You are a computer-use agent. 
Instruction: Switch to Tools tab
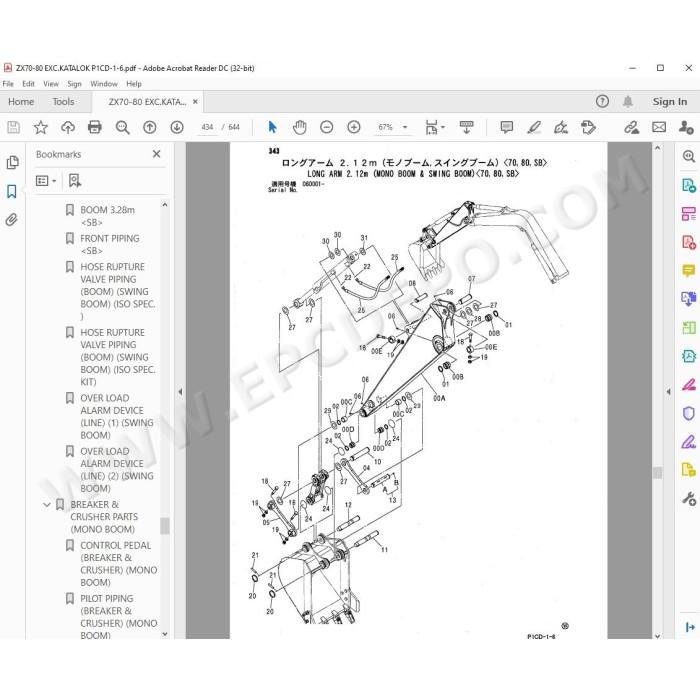pyautogui.click(x=63, y=102)
